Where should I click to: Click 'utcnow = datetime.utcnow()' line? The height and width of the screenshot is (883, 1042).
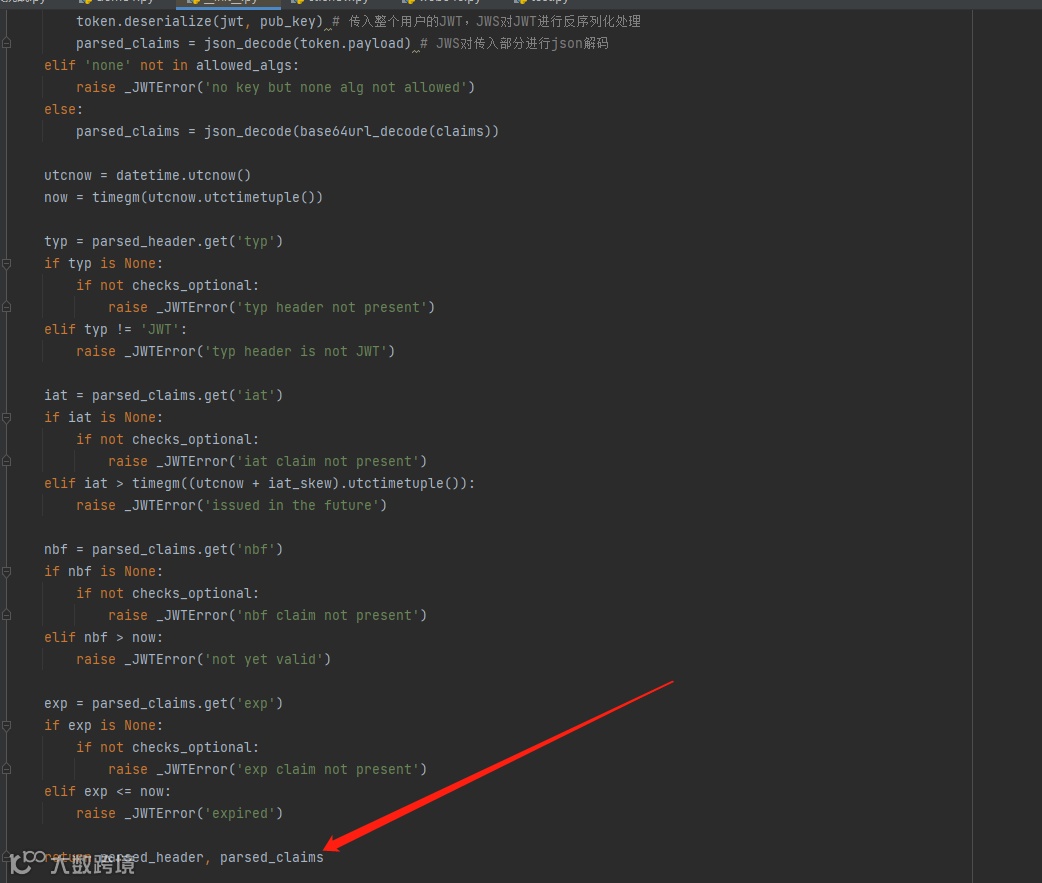[x=148, y=175]
